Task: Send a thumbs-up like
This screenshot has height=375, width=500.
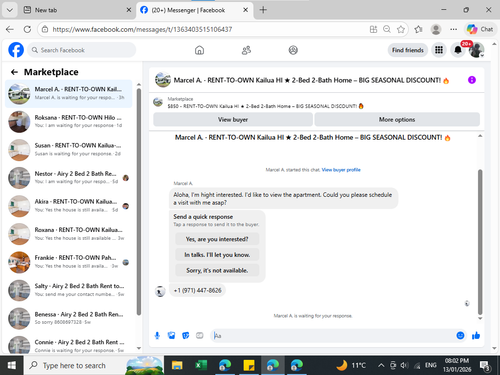Action: 476,336
